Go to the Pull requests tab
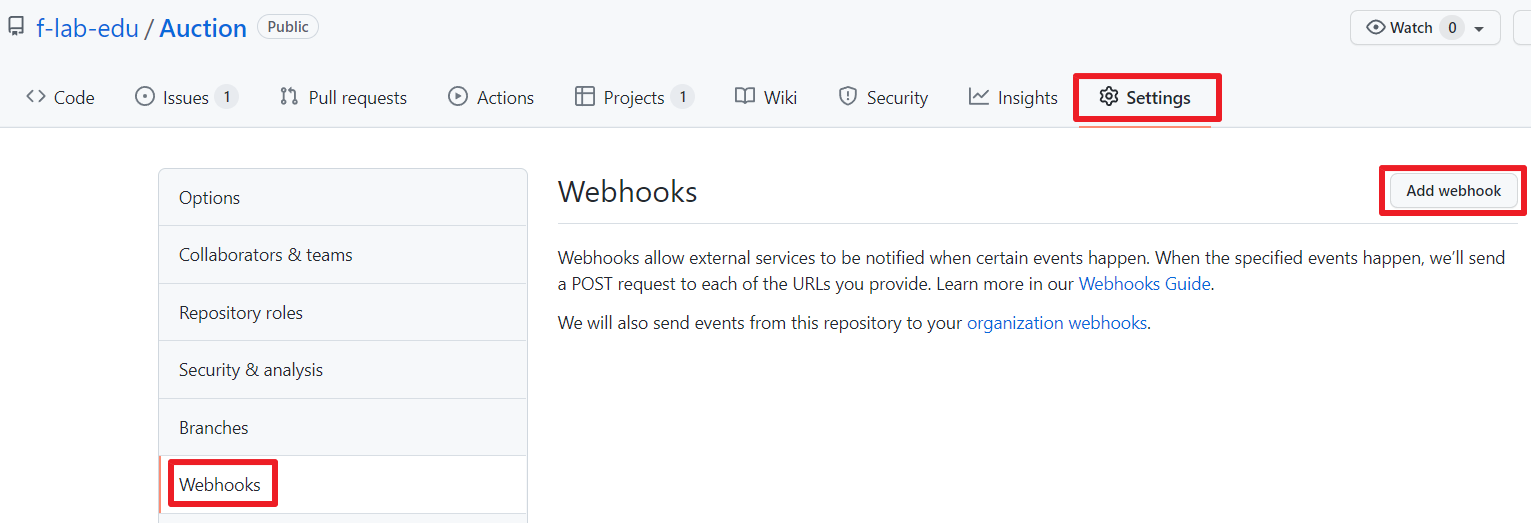Image resolution: width=1531 pixels, height=523 pixels. click(343, 97)
